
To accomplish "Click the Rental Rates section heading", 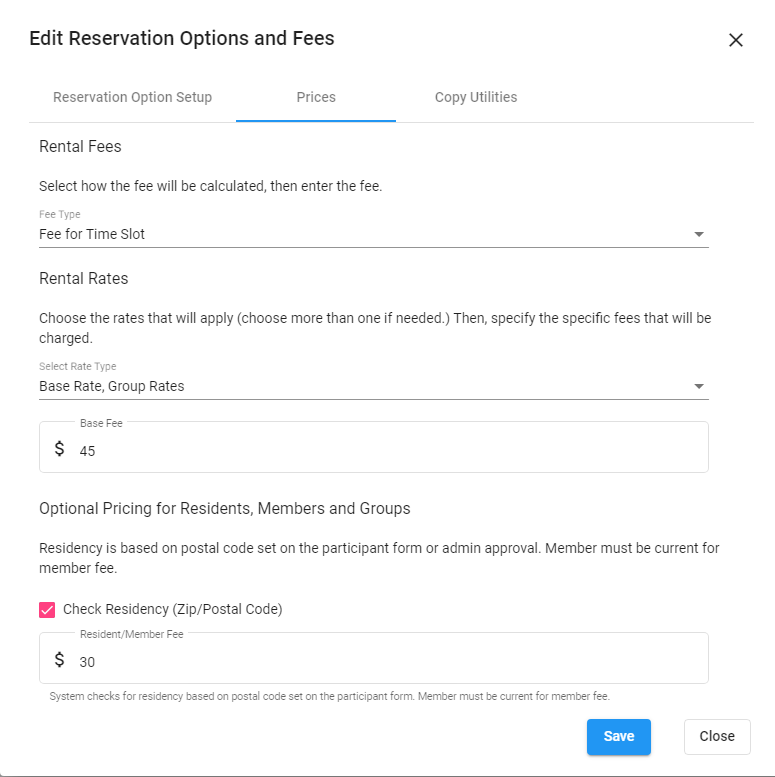I will (84, 278).
